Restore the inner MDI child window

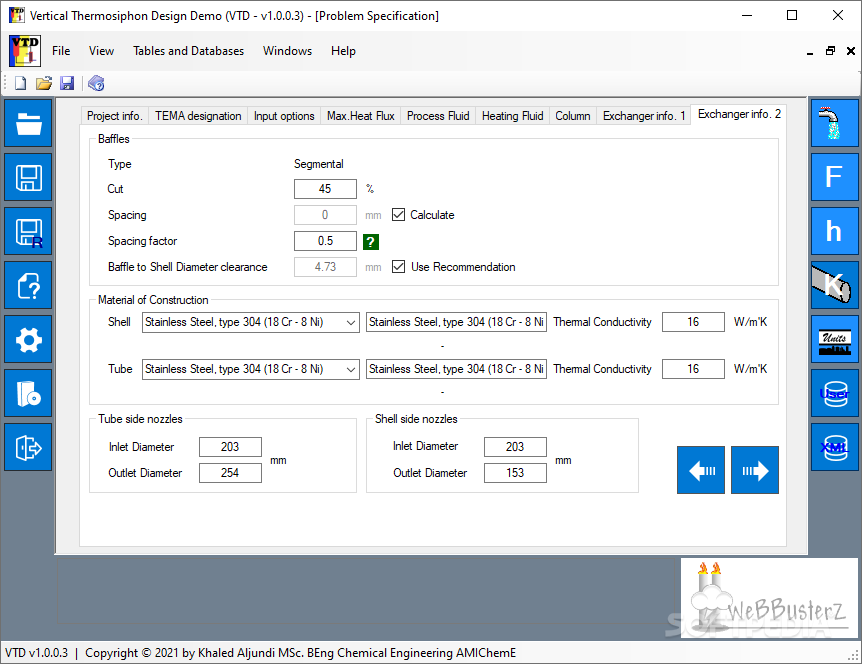pos(830,51)
